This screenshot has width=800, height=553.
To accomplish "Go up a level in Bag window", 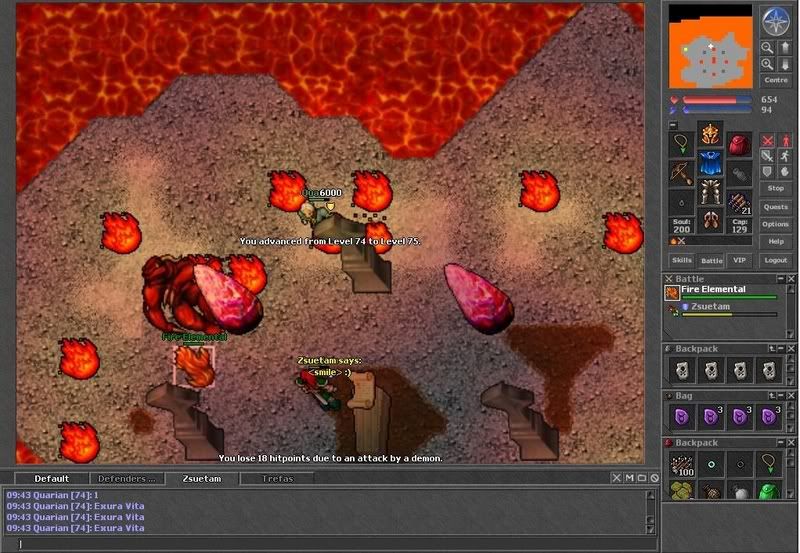I will tap(772, 395).
